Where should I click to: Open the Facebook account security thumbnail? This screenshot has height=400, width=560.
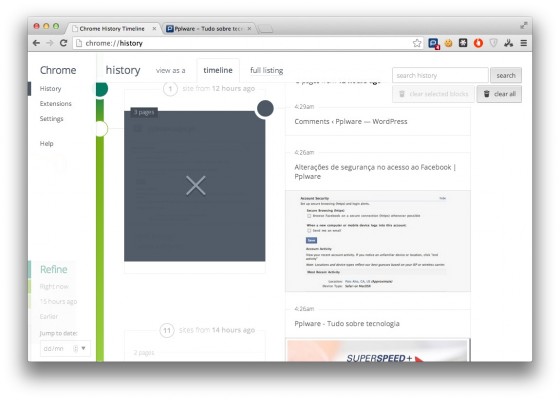tap(378, 241)
